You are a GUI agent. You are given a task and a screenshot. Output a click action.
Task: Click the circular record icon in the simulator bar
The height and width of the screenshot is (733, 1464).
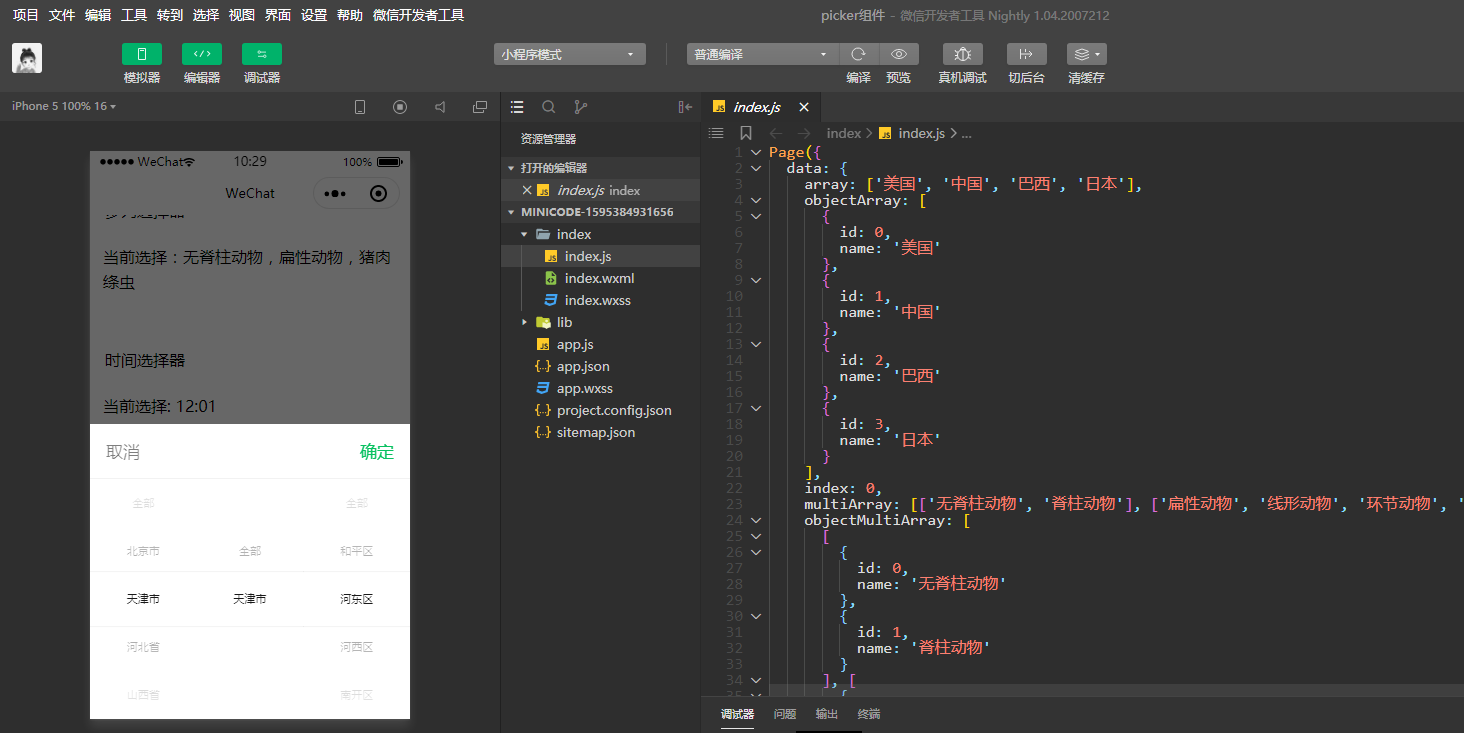pyautogui.click(x=400, y=107)
